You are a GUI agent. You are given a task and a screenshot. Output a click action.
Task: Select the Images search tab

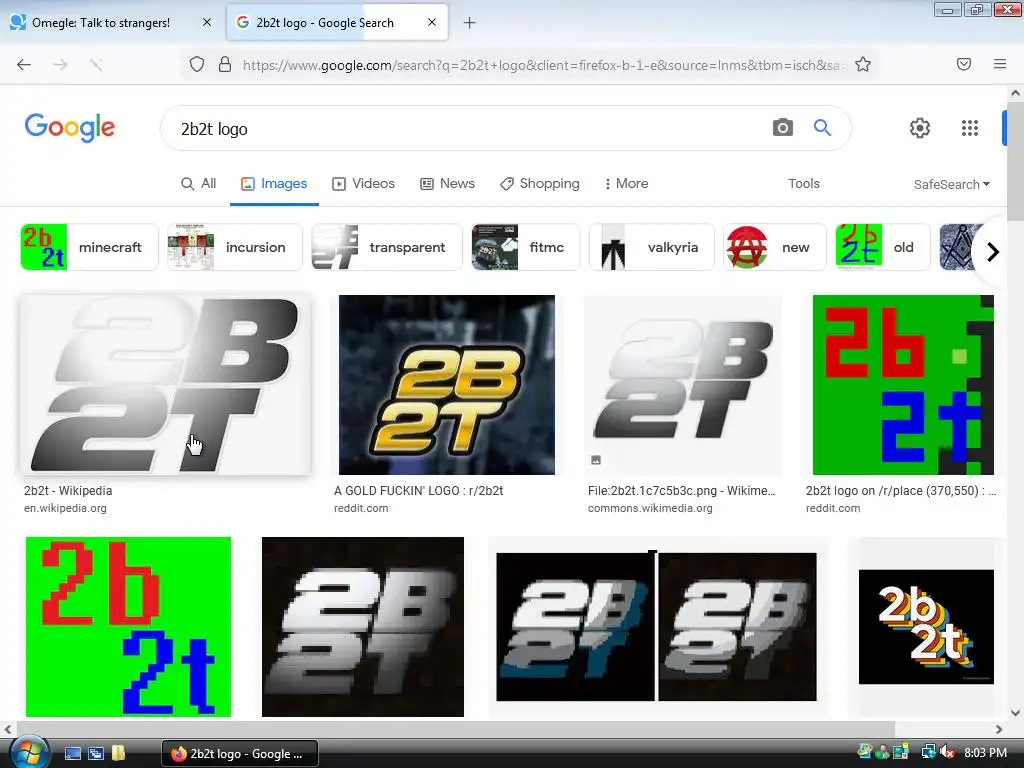274,184
